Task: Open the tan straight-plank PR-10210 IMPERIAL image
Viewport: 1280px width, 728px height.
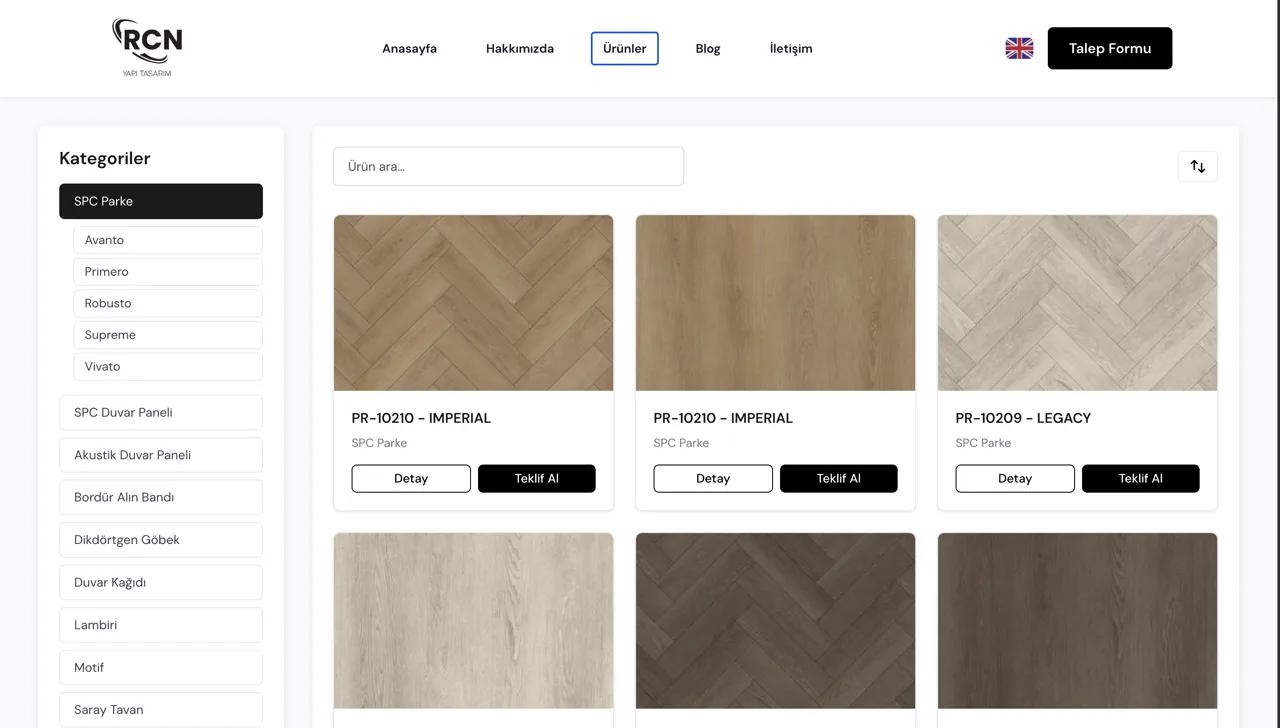Action: (776, 303)
